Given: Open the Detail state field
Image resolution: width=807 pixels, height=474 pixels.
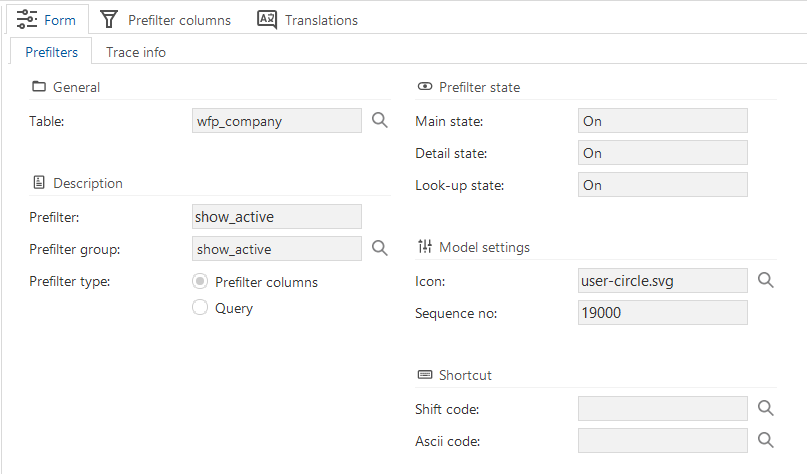Looking at the screenshot, I should point(663,153).
